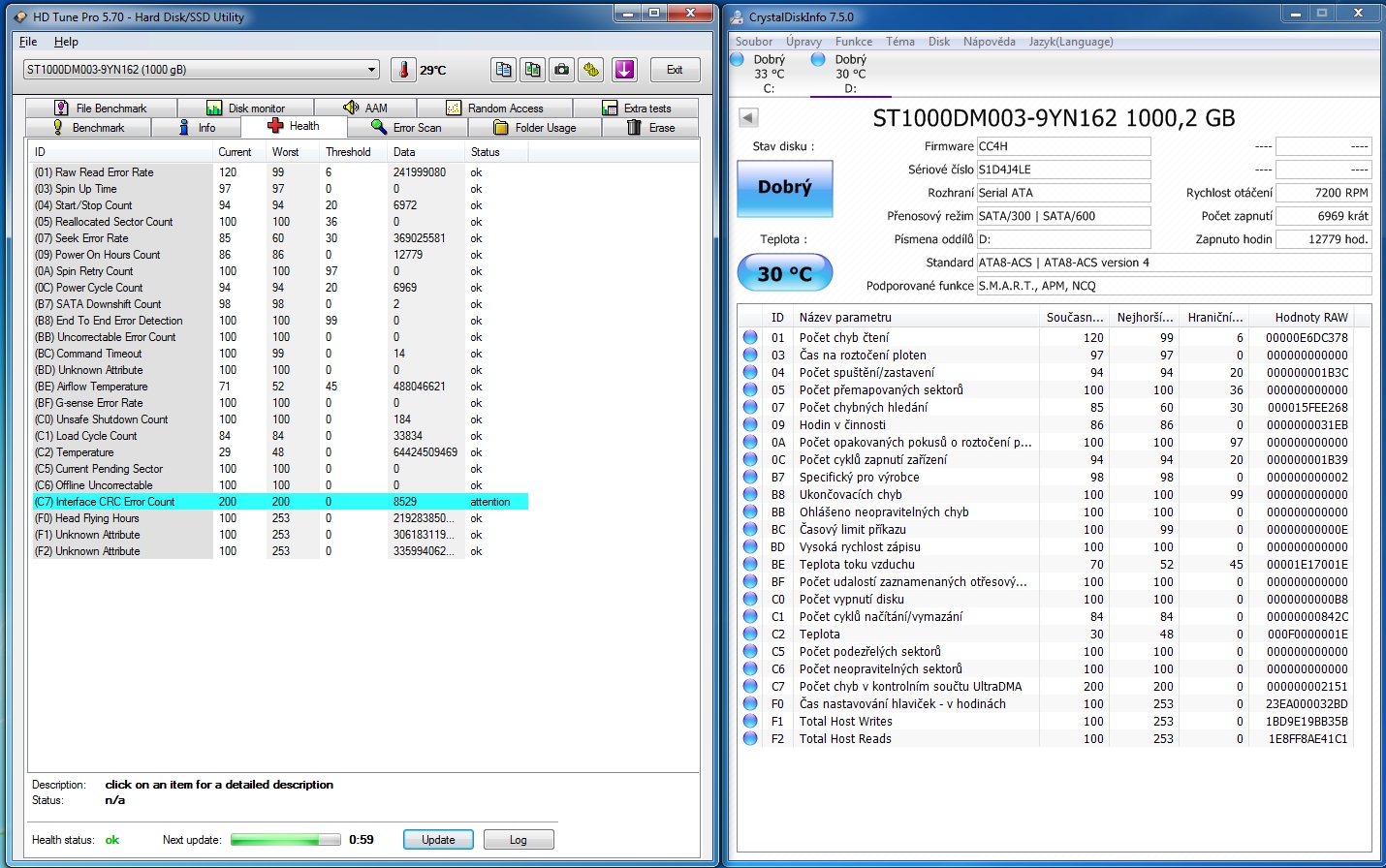The width and height of the screenshot is (1386, 868).
Task: Open the Disk monitor tab
Action: coord(245,108)
